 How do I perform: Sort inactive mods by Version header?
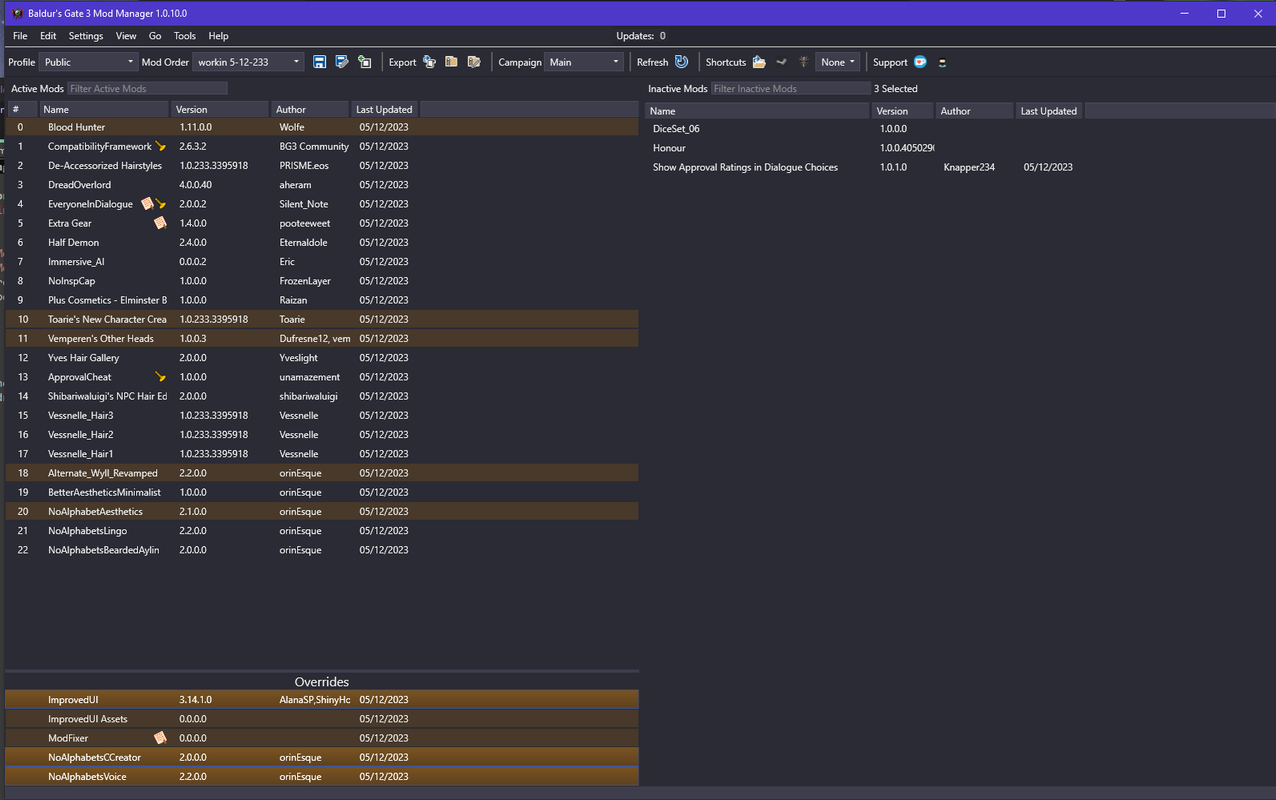903,111
